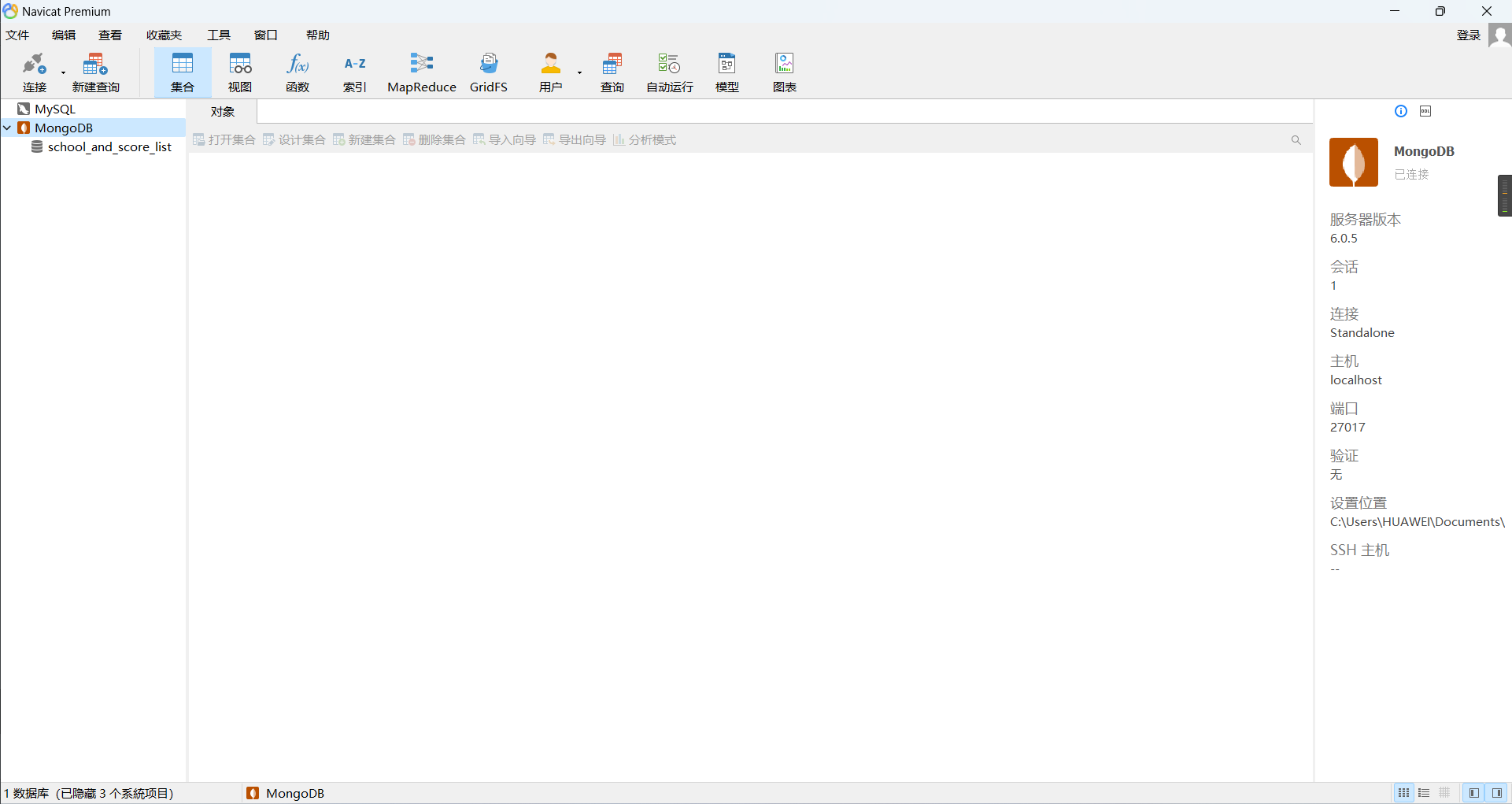Open the 工具 menu
This screenshot has height=804, width=1512.
coord(219,35)
